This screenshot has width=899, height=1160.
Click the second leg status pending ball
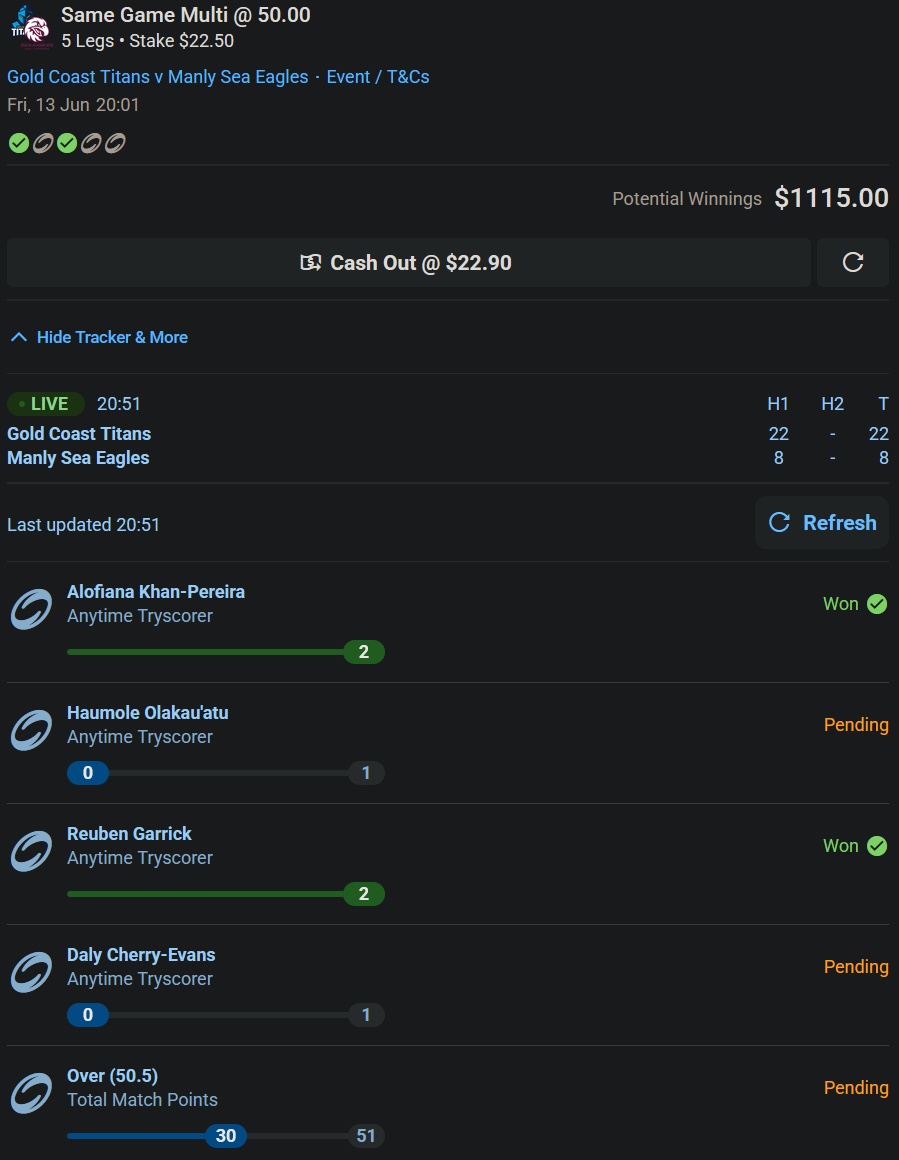pos(43,143)
